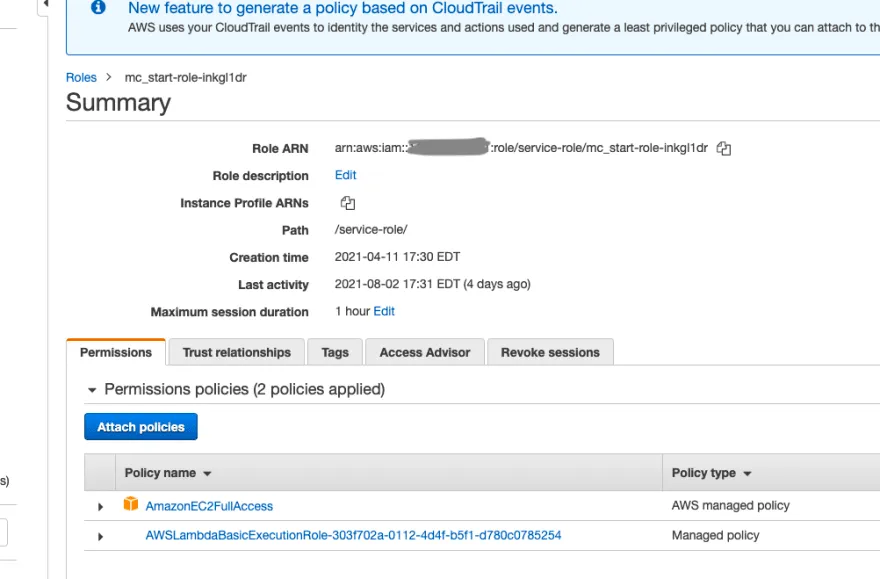This screenshot has width=880, height=579.
Task: Copy the Instance Profile ARNs value
Action: tap(348, 203)
